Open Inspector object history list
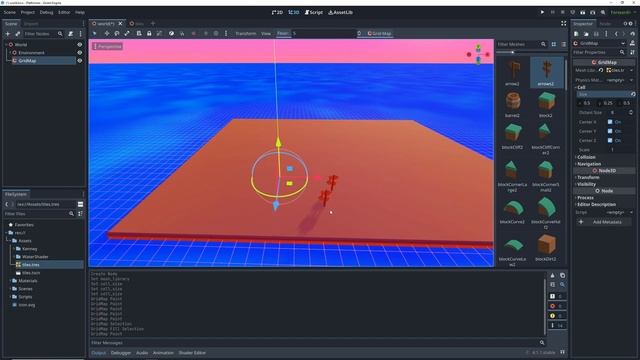The image size is (640, 360). click(632, 33)
